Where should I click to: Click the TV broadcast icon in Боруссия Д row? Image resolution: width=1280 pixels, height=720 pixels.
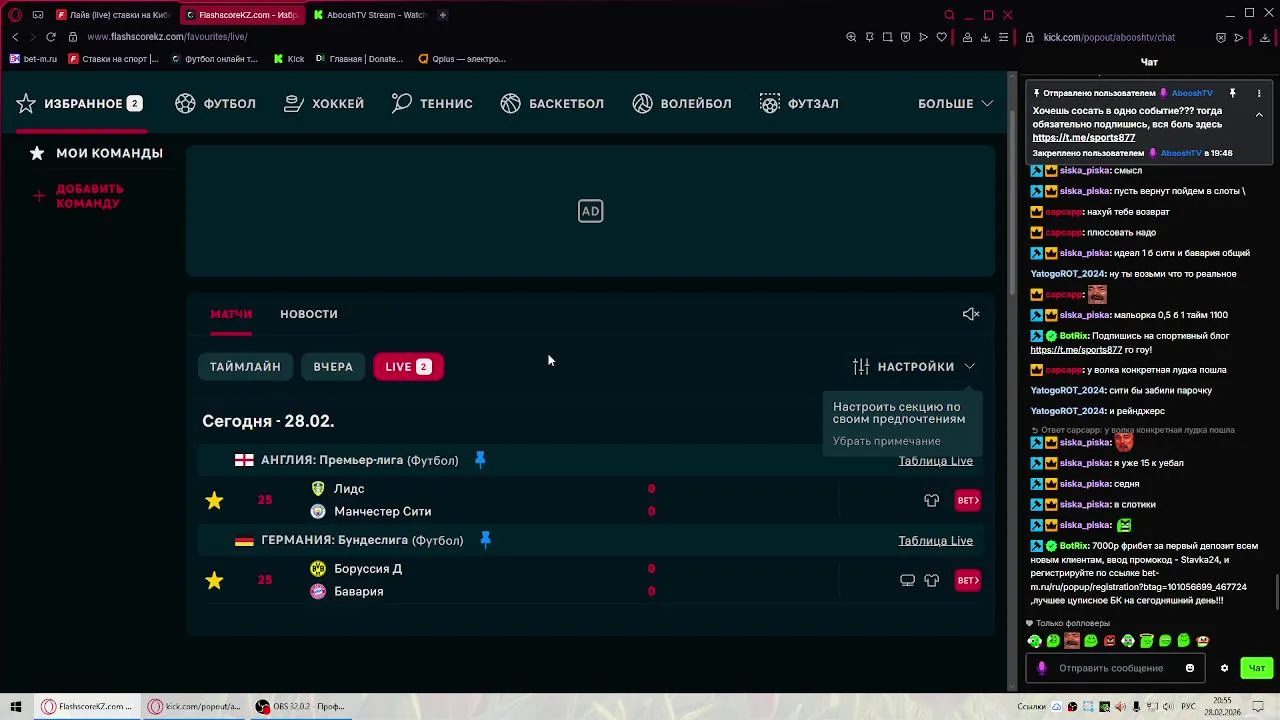coord(907,580)
